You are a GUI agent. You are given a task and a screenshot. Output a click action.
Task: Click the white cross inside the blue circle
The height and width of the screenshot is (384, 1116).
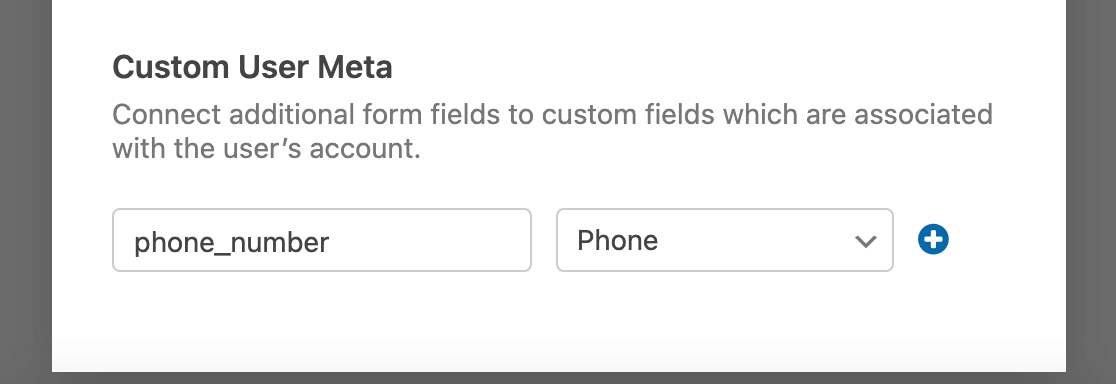point(933,240)
